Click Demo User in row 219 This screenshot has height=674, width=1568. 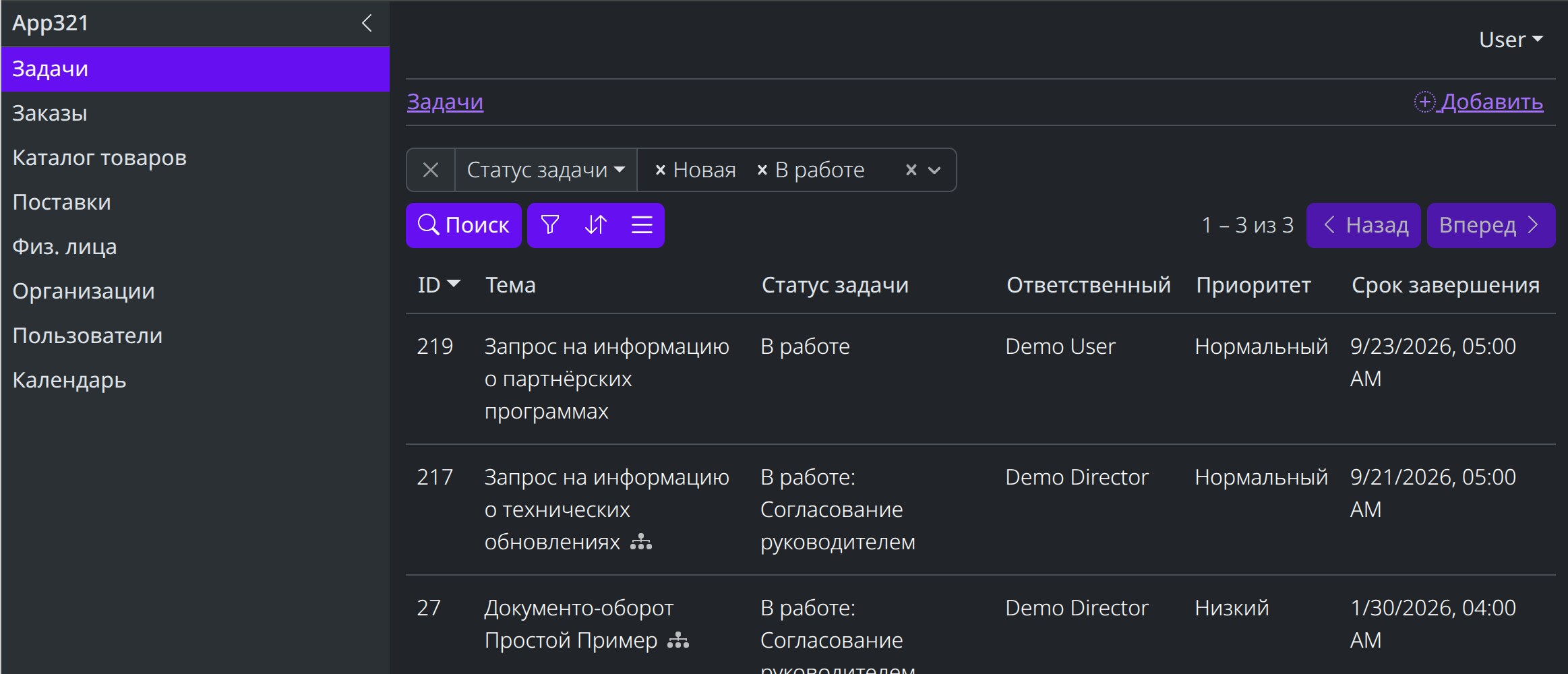click(1060, 346)
